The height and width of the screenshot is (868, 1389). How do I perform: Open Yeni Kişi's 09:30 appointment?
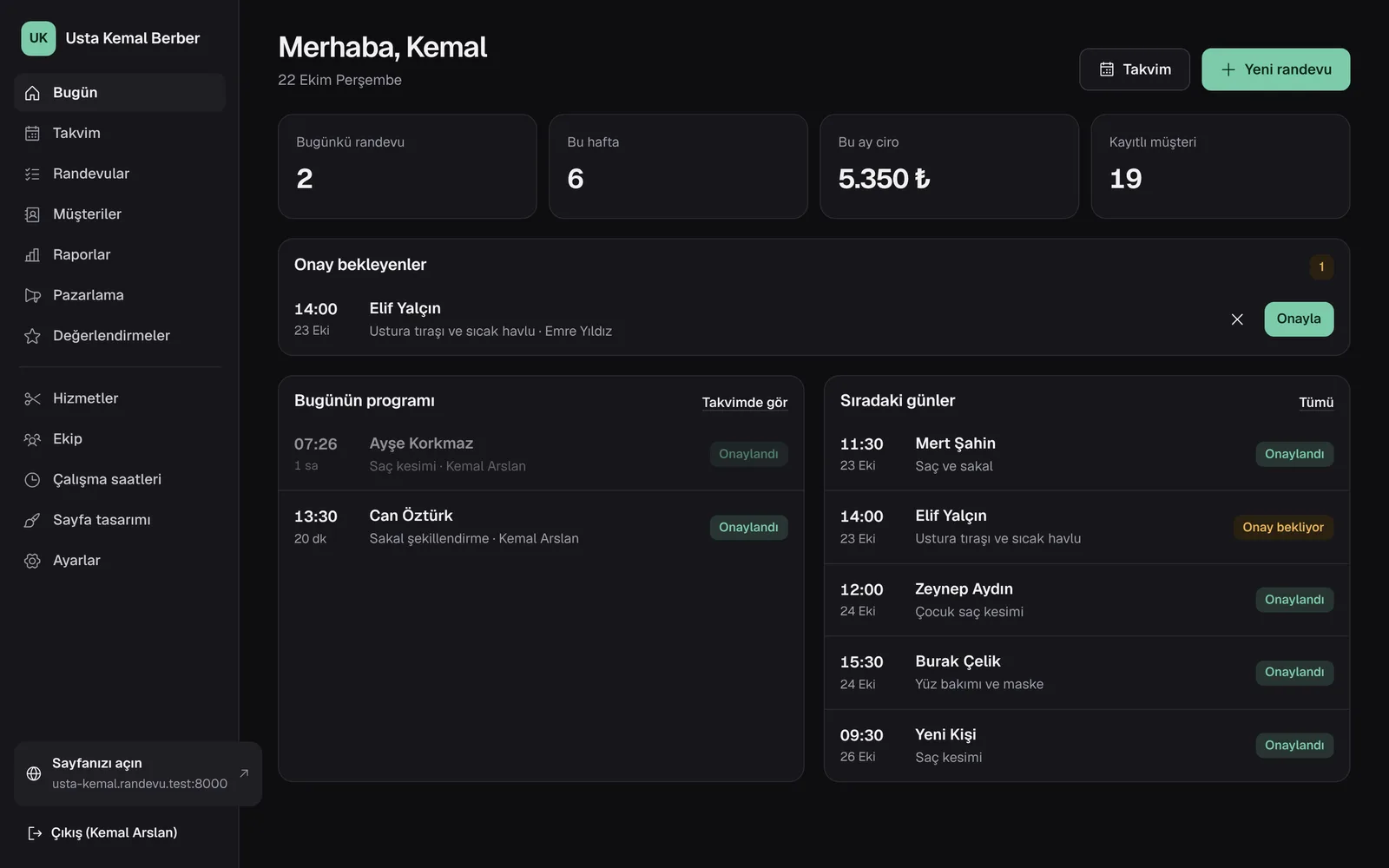(1087, 746)
